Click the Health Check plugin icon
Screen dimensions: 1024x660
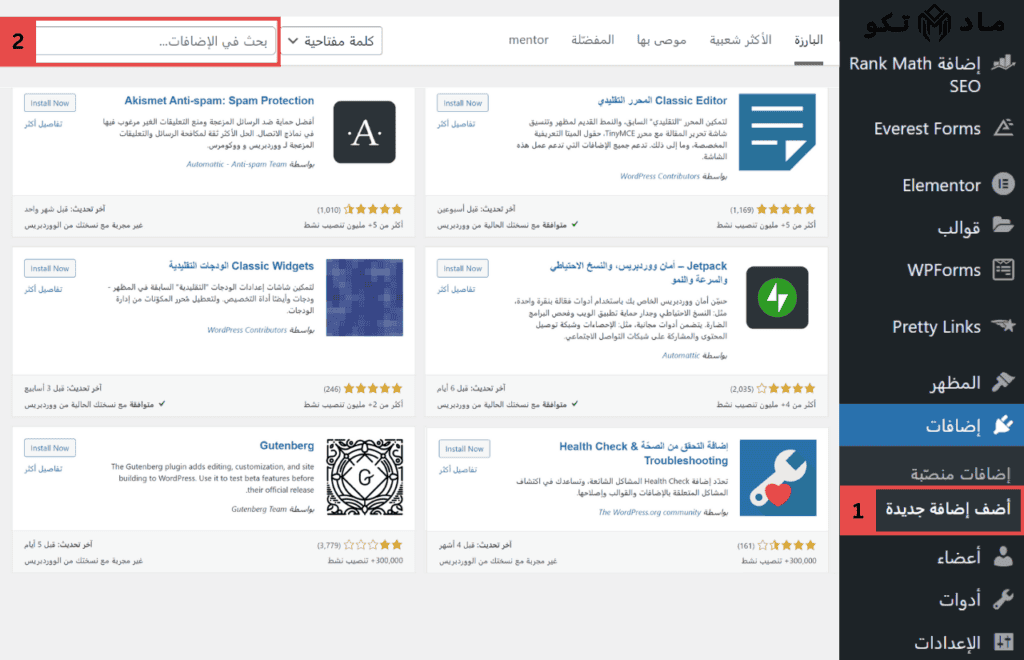coord(778,478)
